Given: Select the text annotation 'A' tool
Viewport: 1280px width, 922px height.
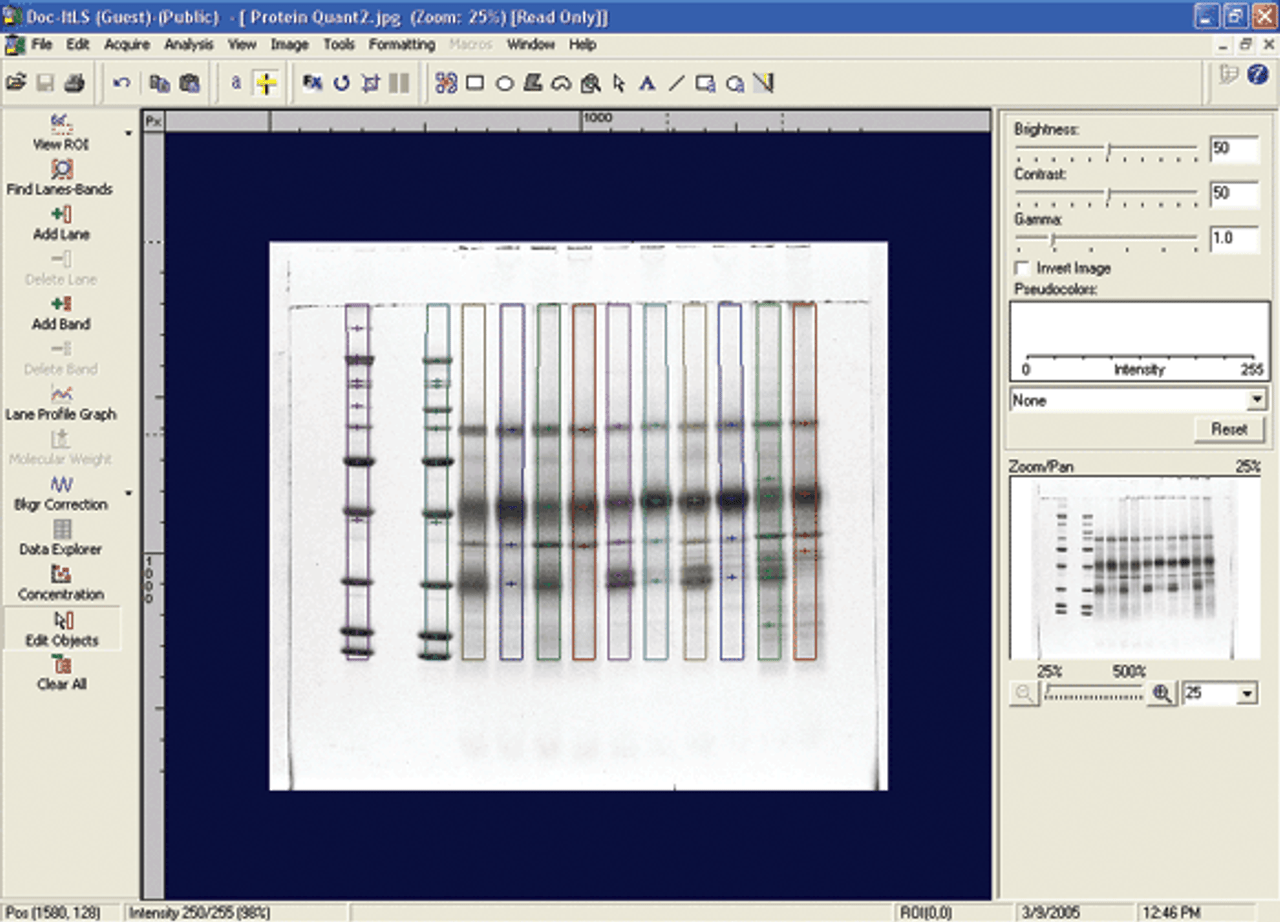Looking at the screenshot, I should (x=647, y=83).
